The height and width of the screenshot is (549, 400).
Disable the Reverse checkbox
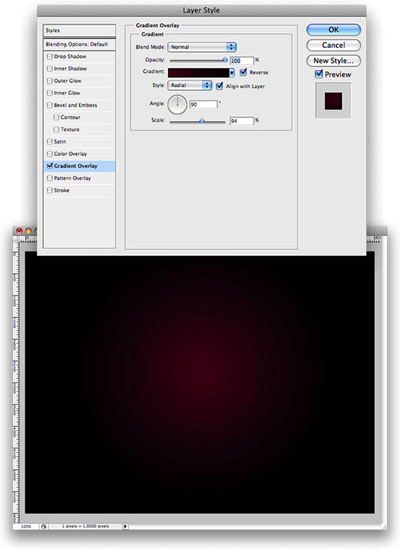[x=243, y=72]
